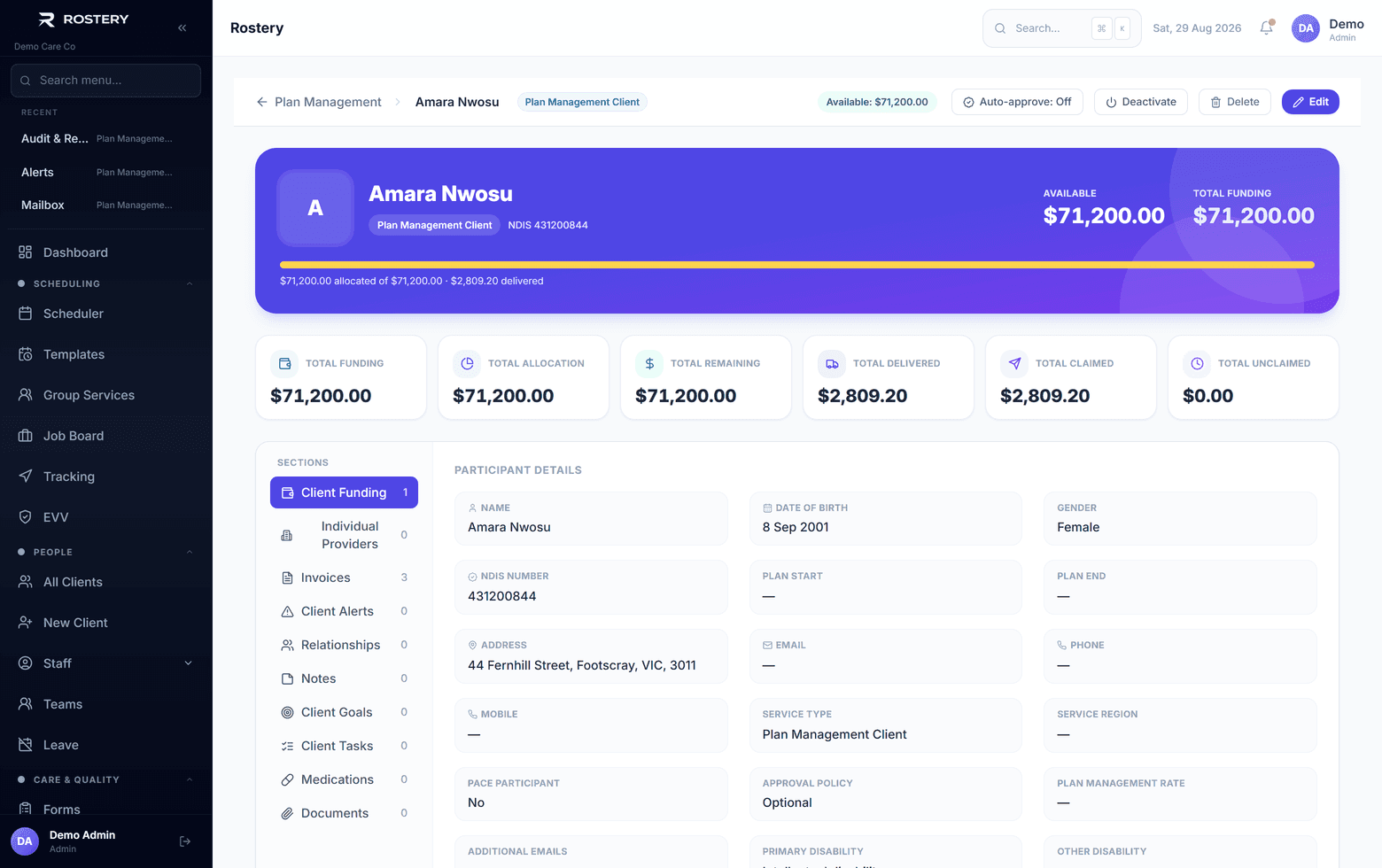Screen dimensions: 1382x868
Task: Click the Group Services icon
Action: click(26, 395)
